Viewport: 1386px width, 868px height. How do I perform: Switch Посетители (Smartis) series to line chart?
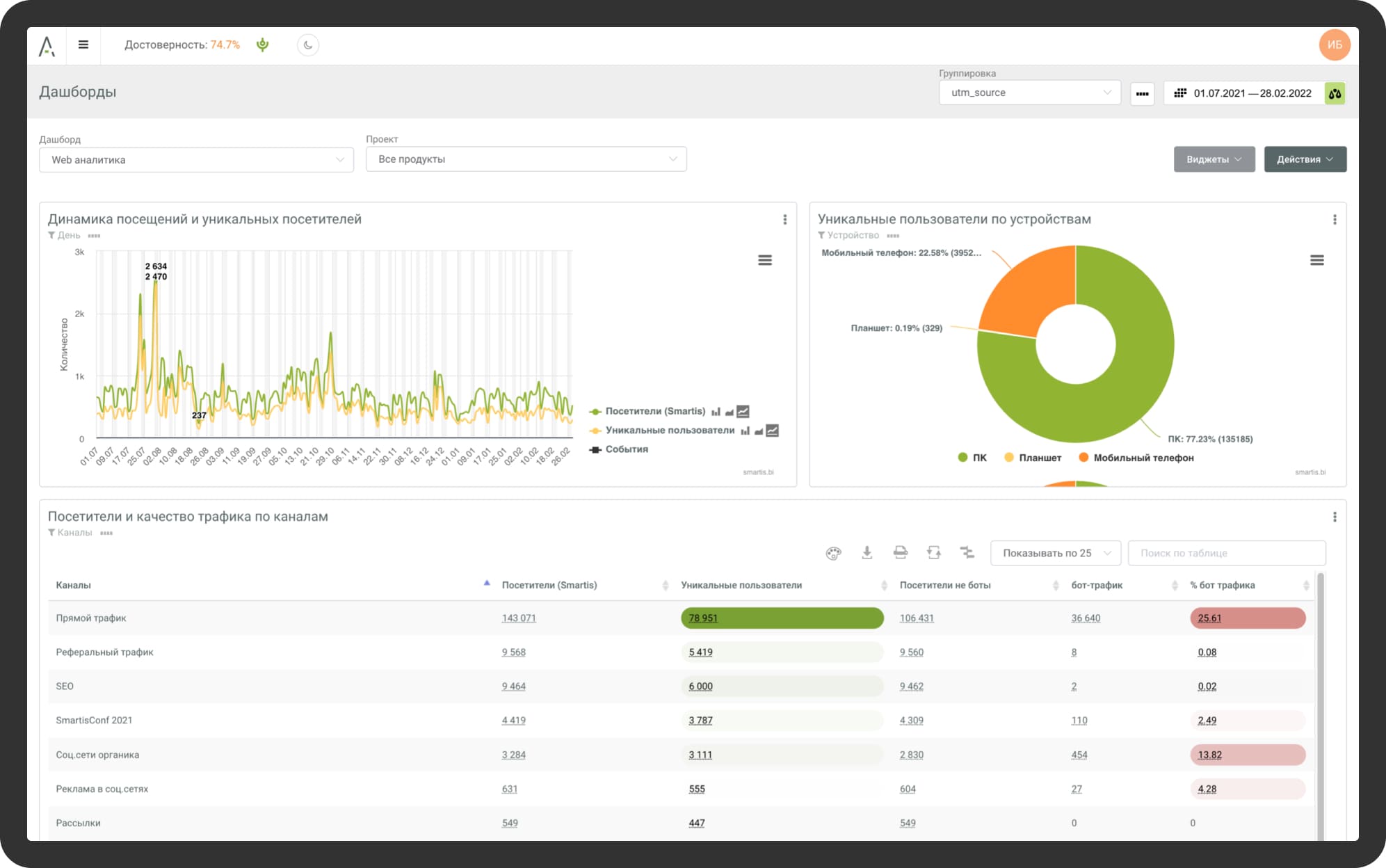pyautogui.click(x=743, y=412)
